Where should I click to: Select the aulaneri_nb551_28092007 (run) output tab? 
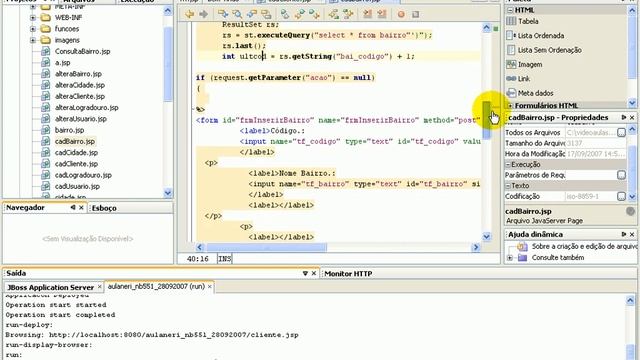(156, 287)
